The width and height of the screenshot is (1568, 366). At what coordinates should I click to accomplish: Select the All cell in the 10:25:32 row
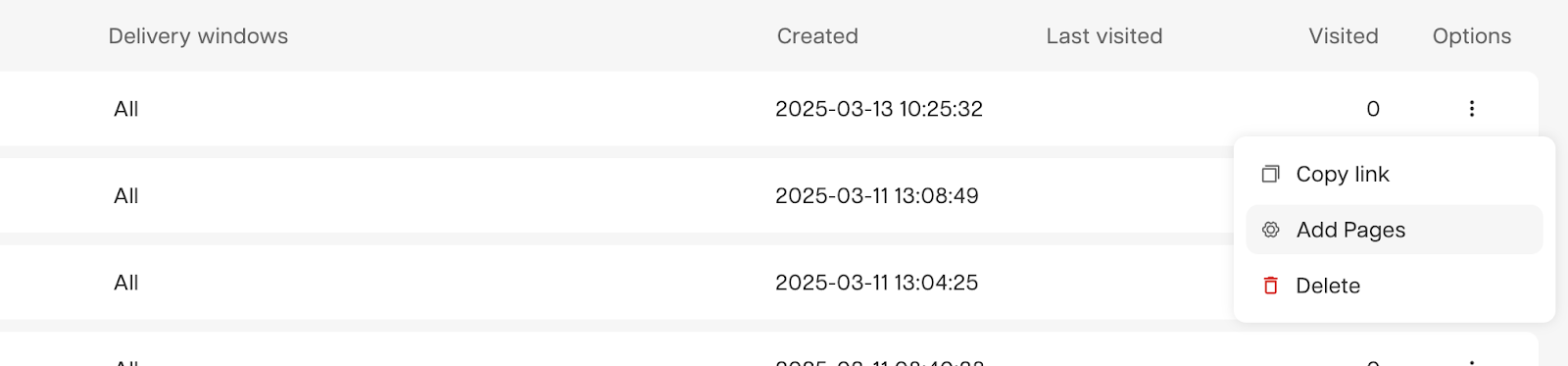[126, 109]
